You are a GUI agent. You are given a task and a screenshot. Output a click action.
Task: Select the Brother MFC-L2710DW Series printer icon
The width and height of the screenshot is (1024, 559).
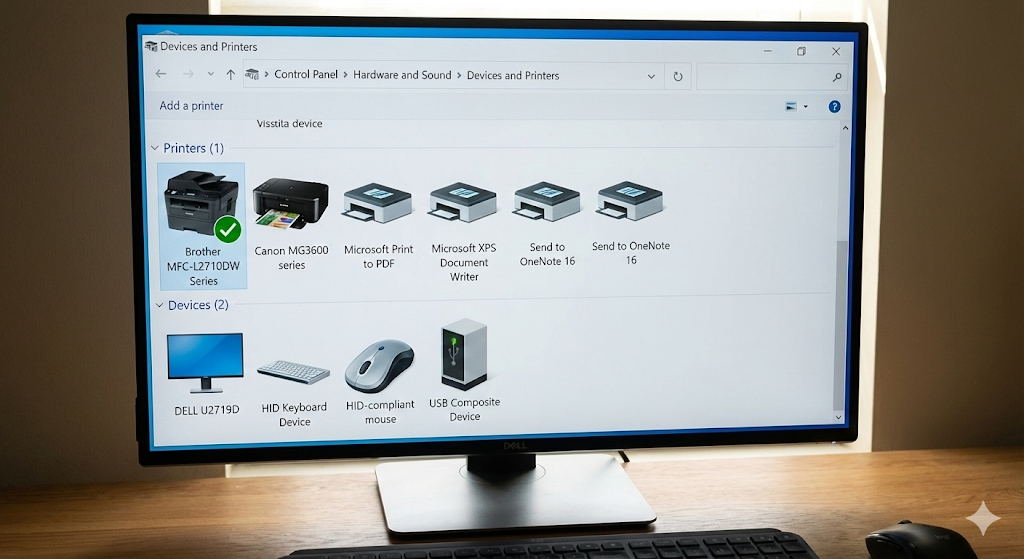point(201,204)
